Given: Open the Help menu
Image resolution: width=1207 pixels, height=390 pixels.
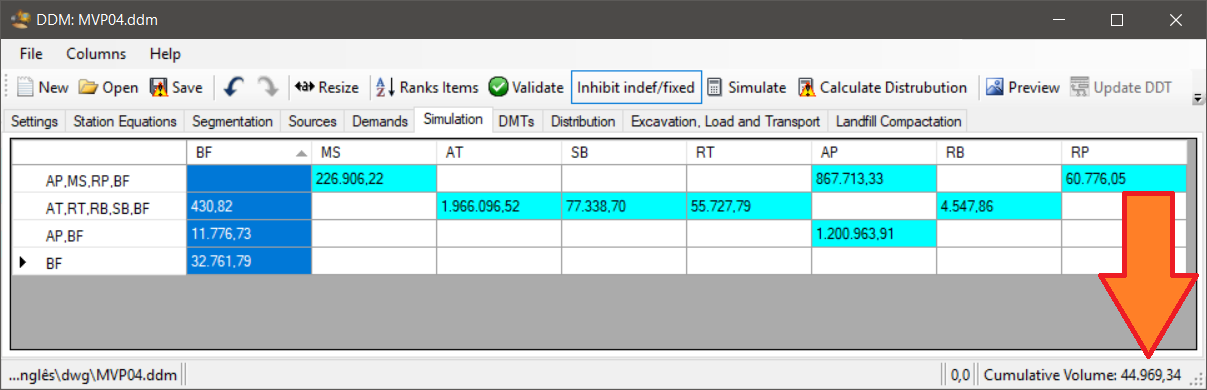Looking at the screenshot, I should pos(165,53).
